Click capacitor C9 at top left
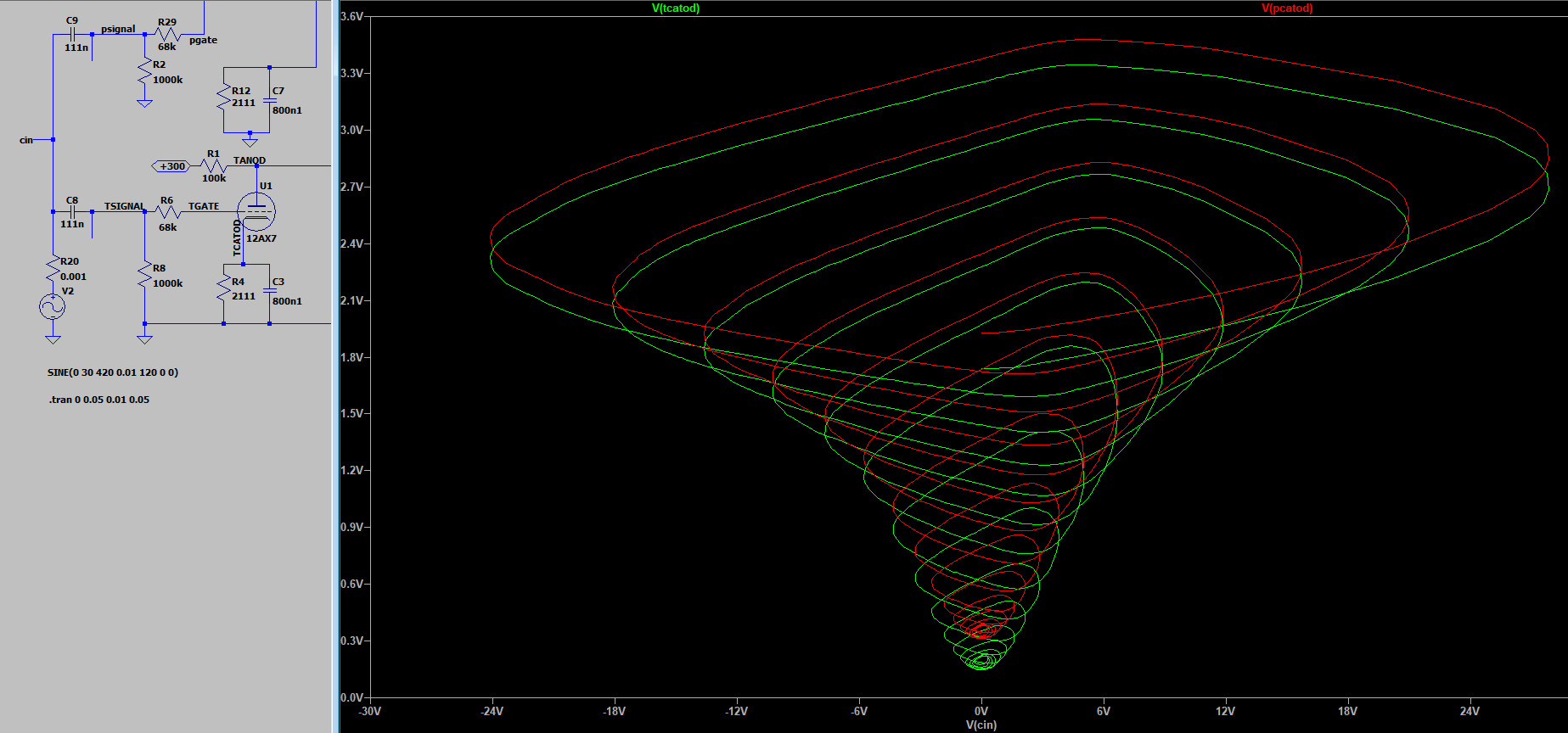Viewport: 1568px width, 733px height. pyautogui.click(x=72, y=35)
